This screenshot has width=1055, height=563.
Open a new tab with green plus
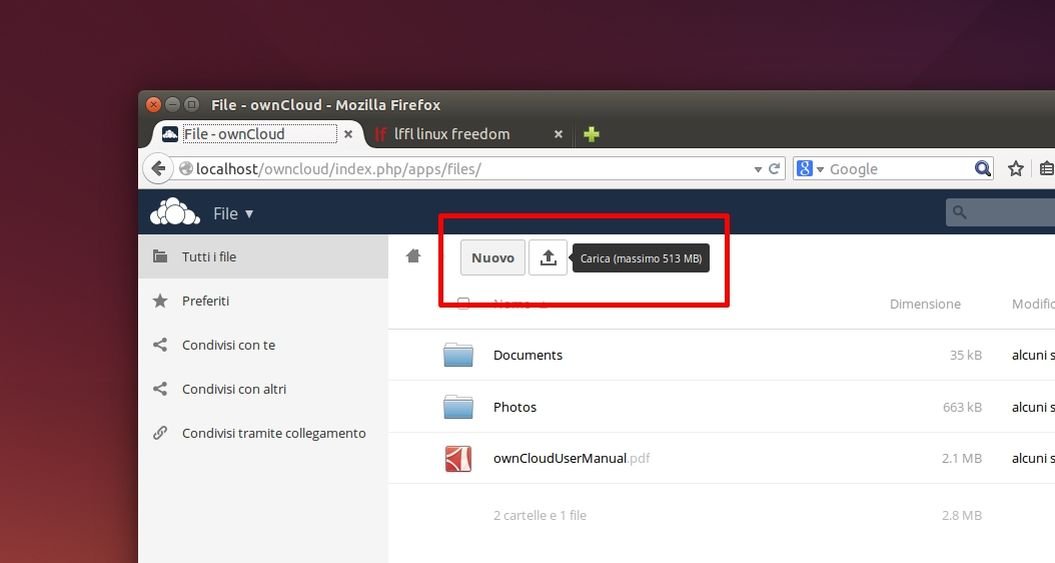591,135
